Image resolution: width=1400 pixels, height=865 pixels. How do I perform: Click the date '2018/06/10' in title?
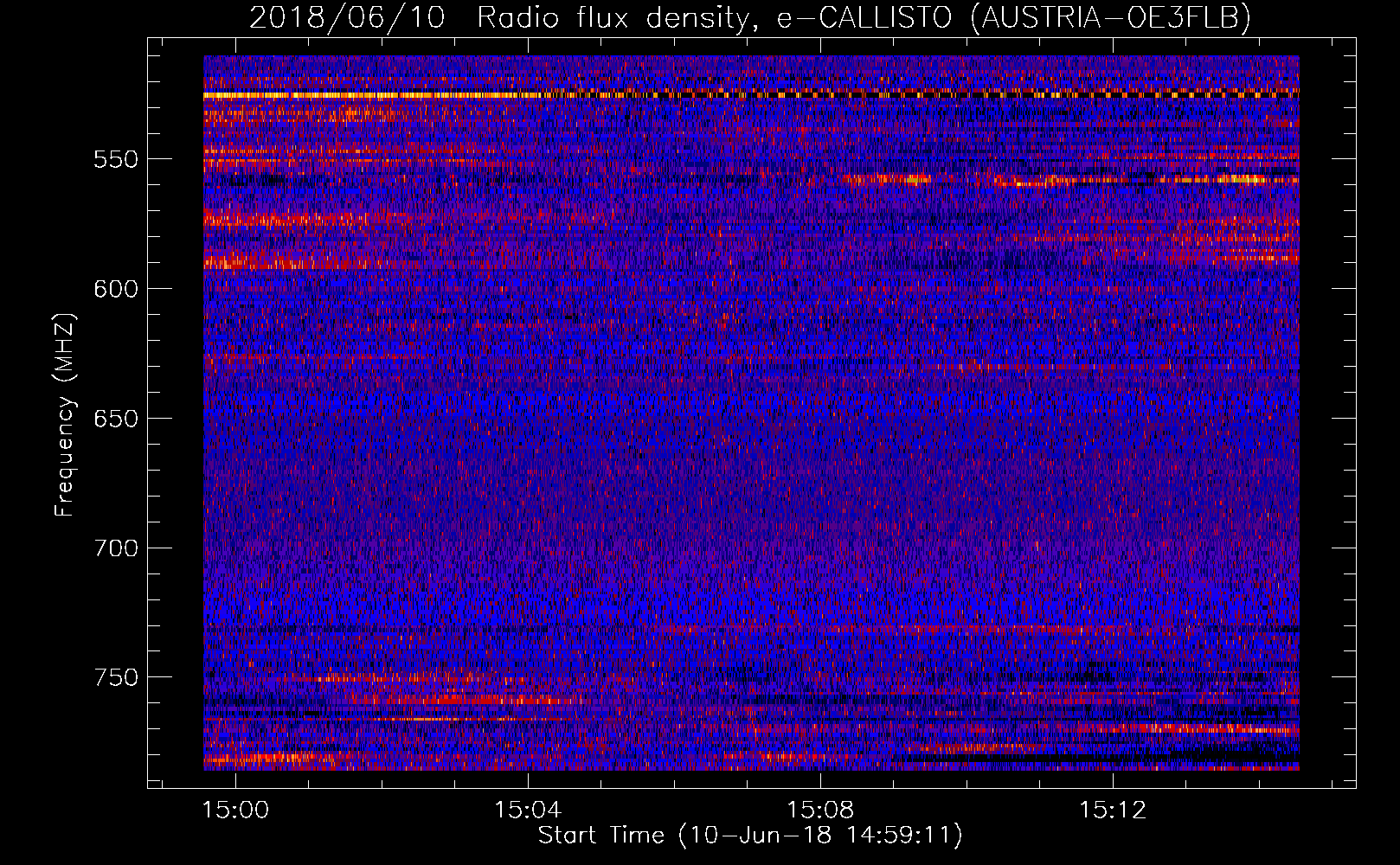[347, 17]
